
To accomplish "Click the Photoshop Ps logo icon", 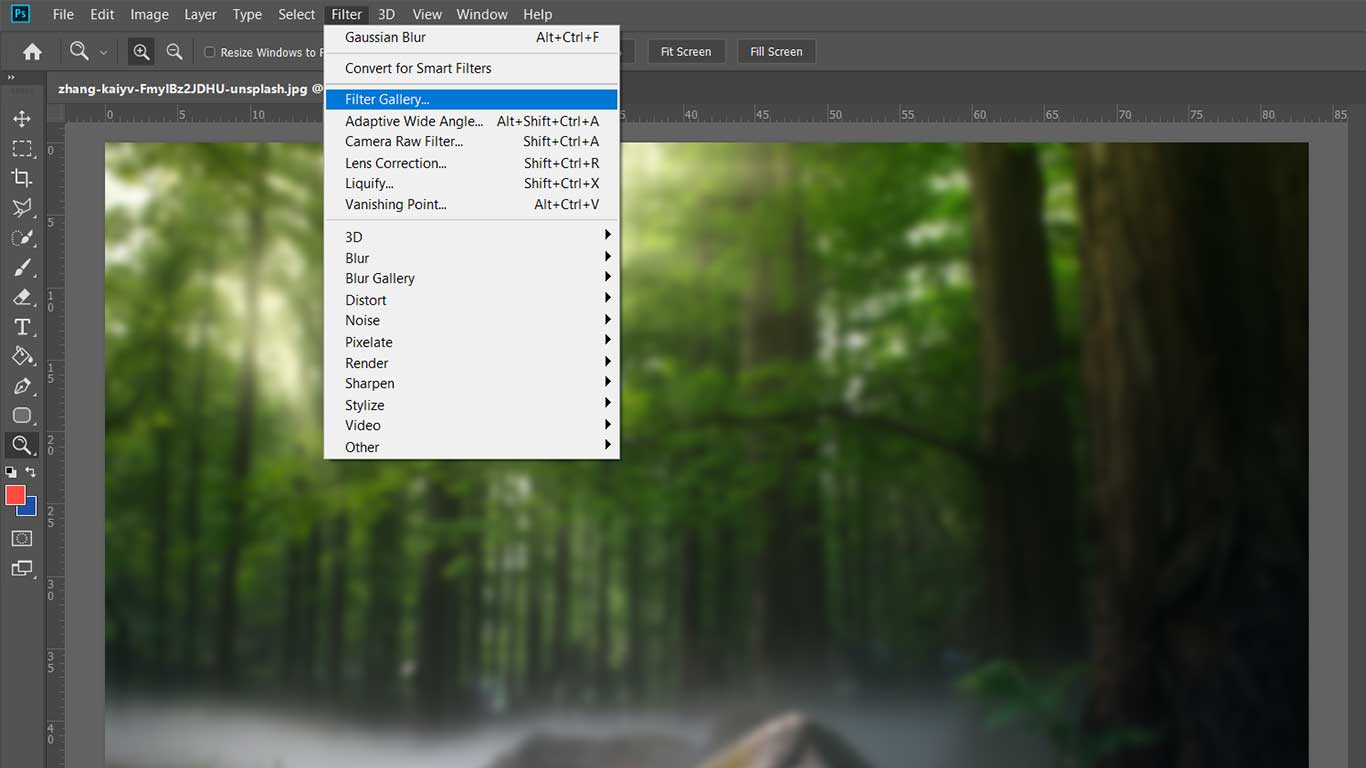I will (20, 14).
